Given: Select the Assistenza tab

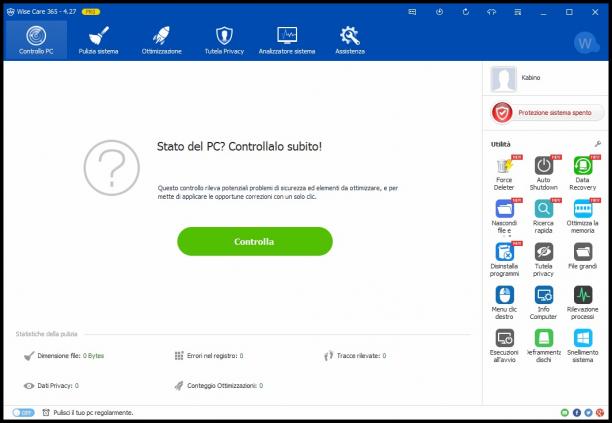Looking at the screenshot, I should tap(350, 40).
